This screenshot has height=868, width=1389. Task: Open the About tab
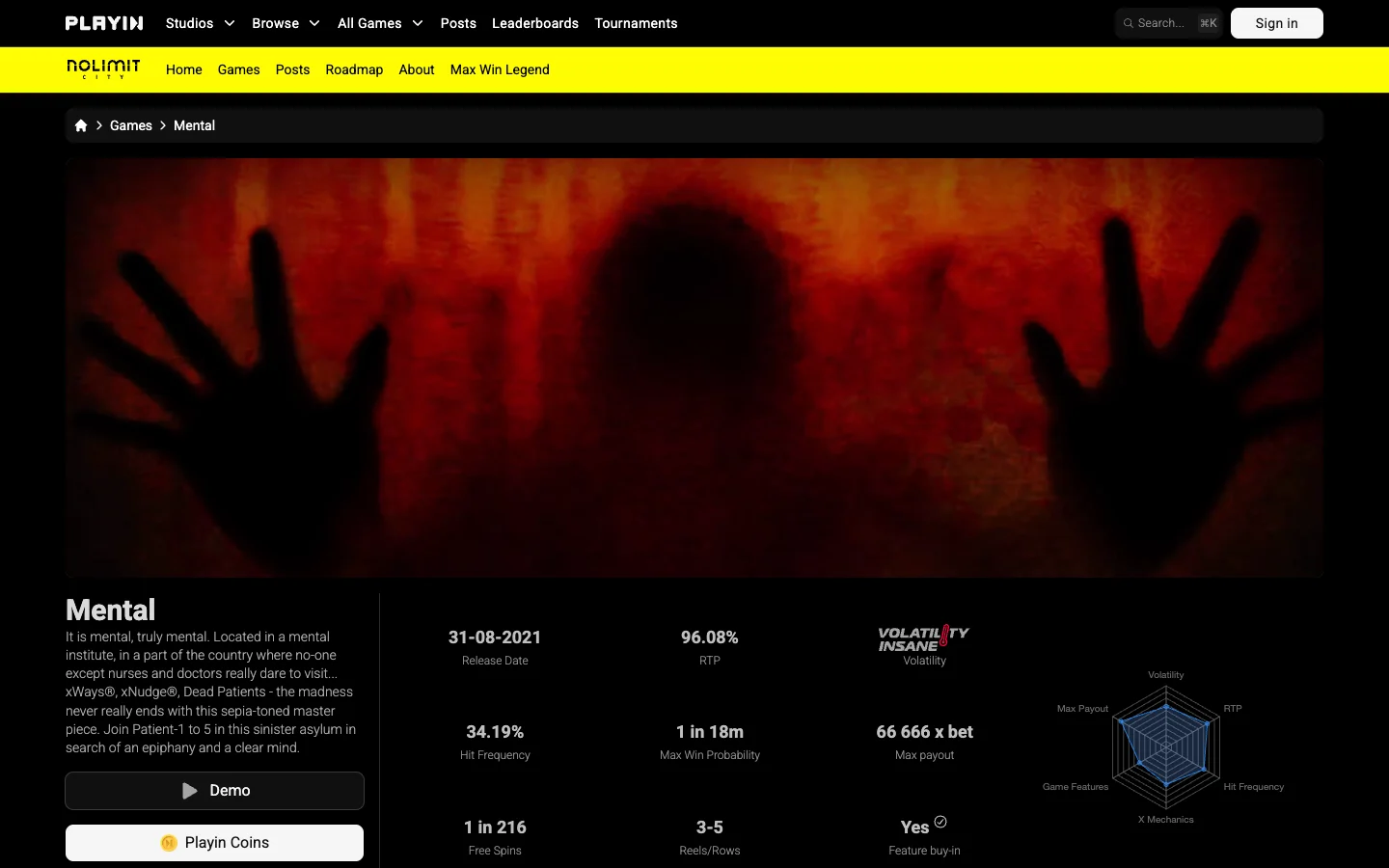pyautogui.click(x=417, y=69)
